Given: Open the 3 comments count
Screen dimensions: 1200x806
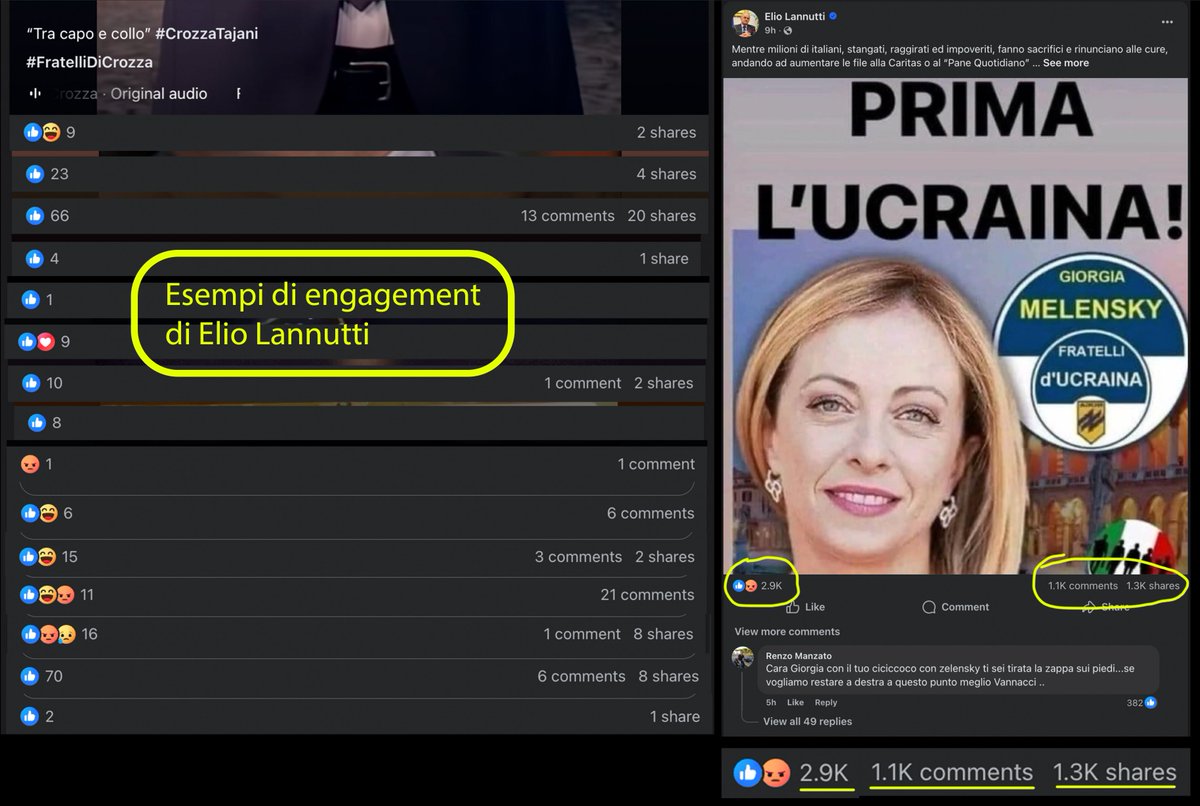Looking at the screenshot, I should [578, 557].
